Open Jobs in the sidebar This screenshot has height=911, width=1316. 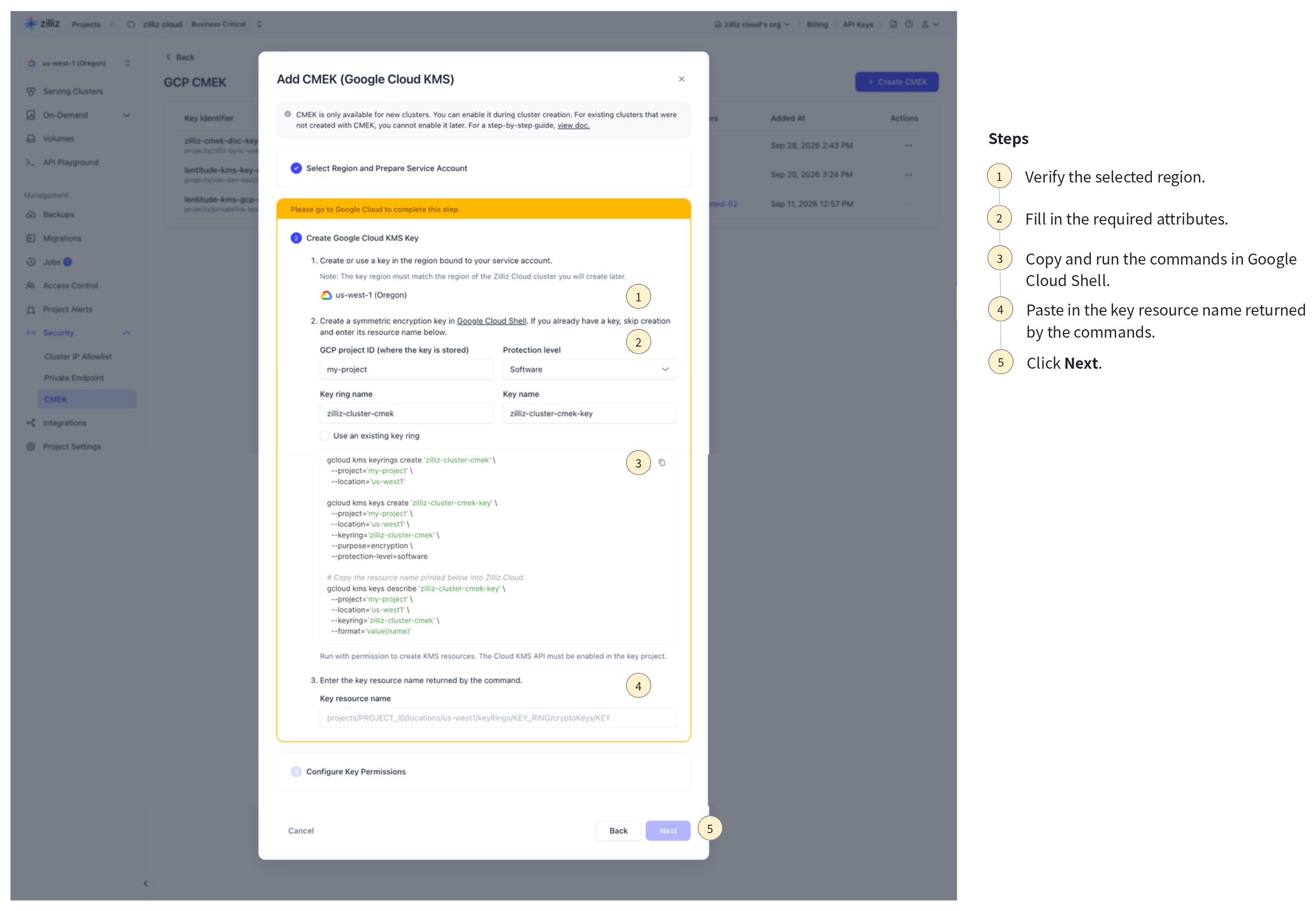(x=52, y=262)
